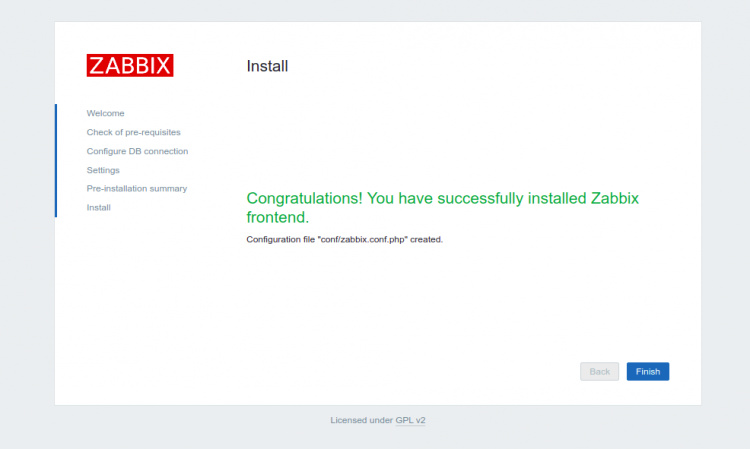Go to Configure DB connection step
This screenshot has height=449, width=750.
[x=137, y=151]
